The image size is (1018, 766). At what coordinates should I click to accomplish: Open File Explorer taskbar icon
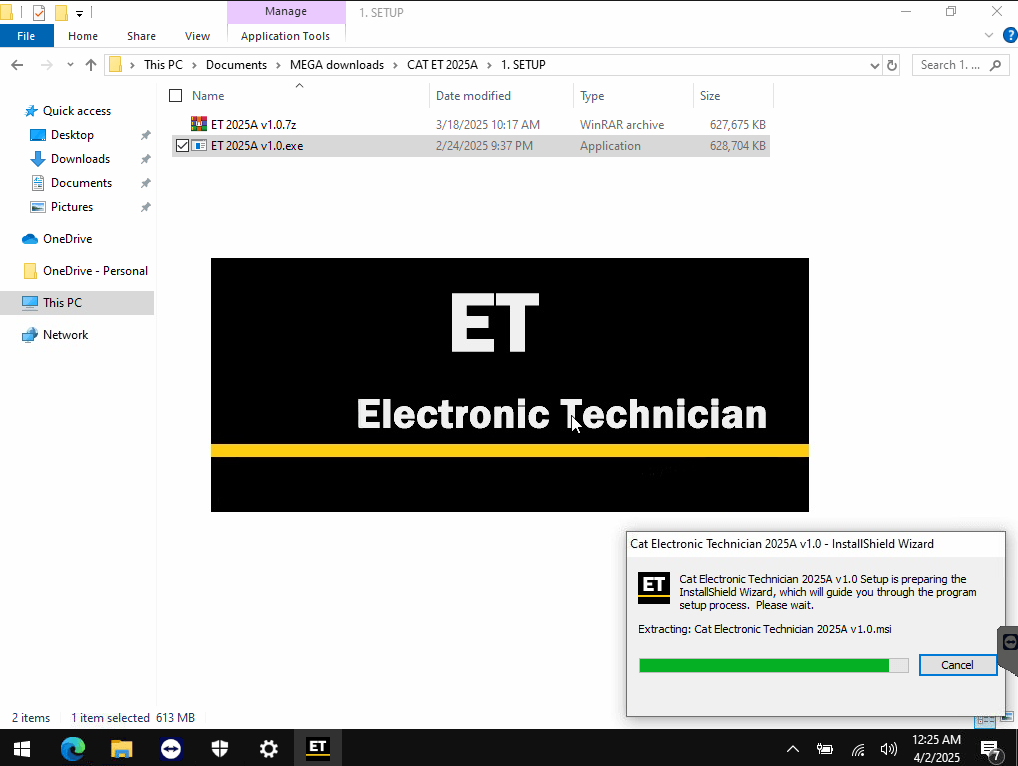point(121,748)
